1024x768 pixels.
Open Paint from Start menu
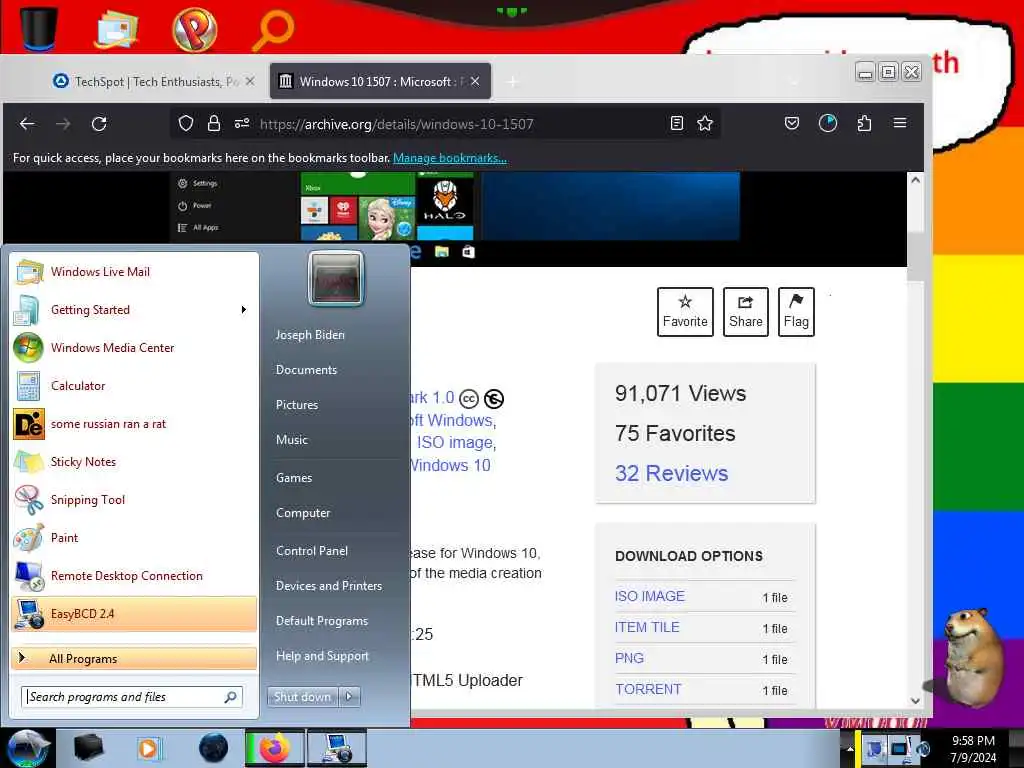click(x=135, y=537)
